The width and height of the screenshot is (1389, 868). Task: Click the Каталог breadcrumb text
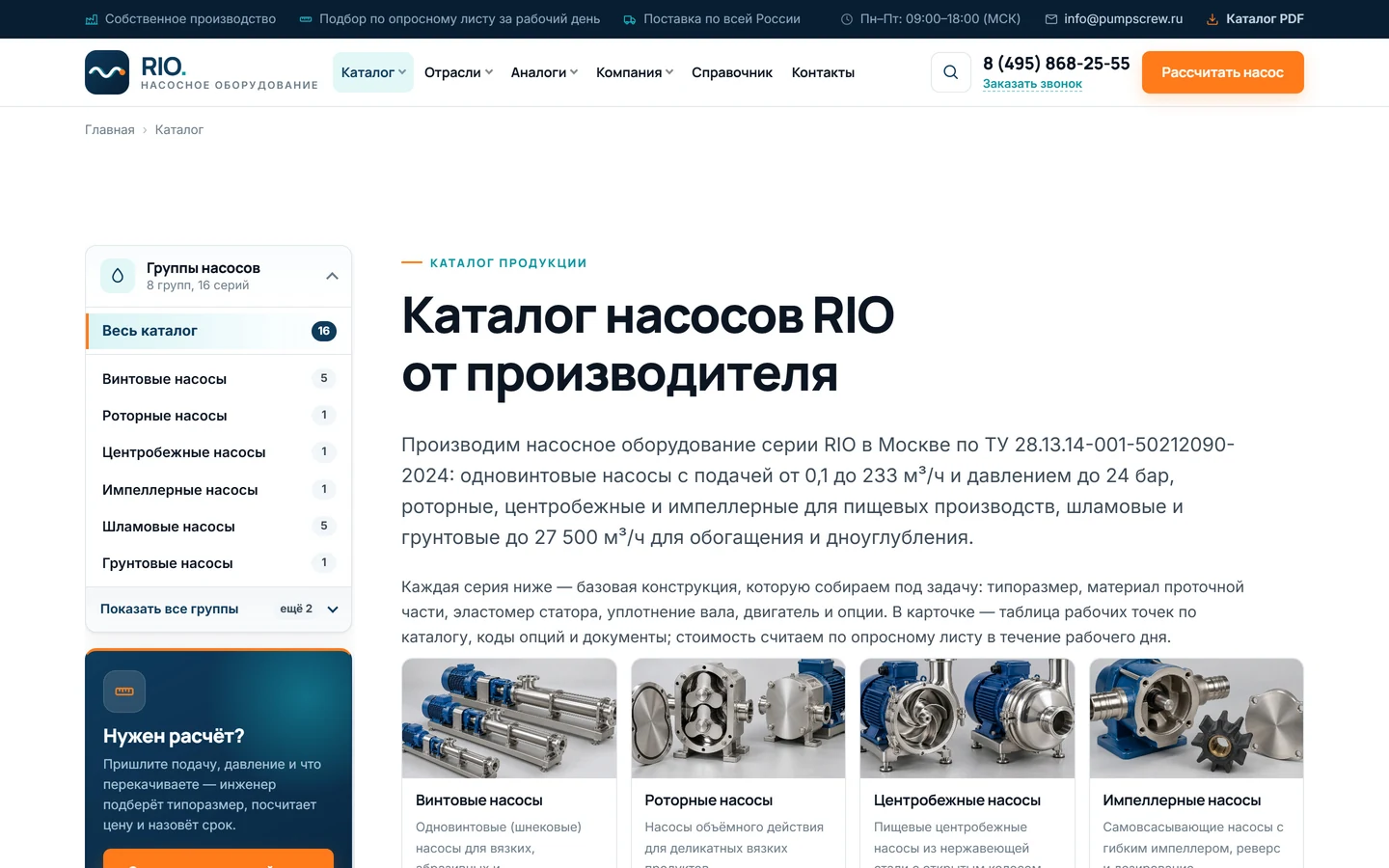tap(179, 129)
